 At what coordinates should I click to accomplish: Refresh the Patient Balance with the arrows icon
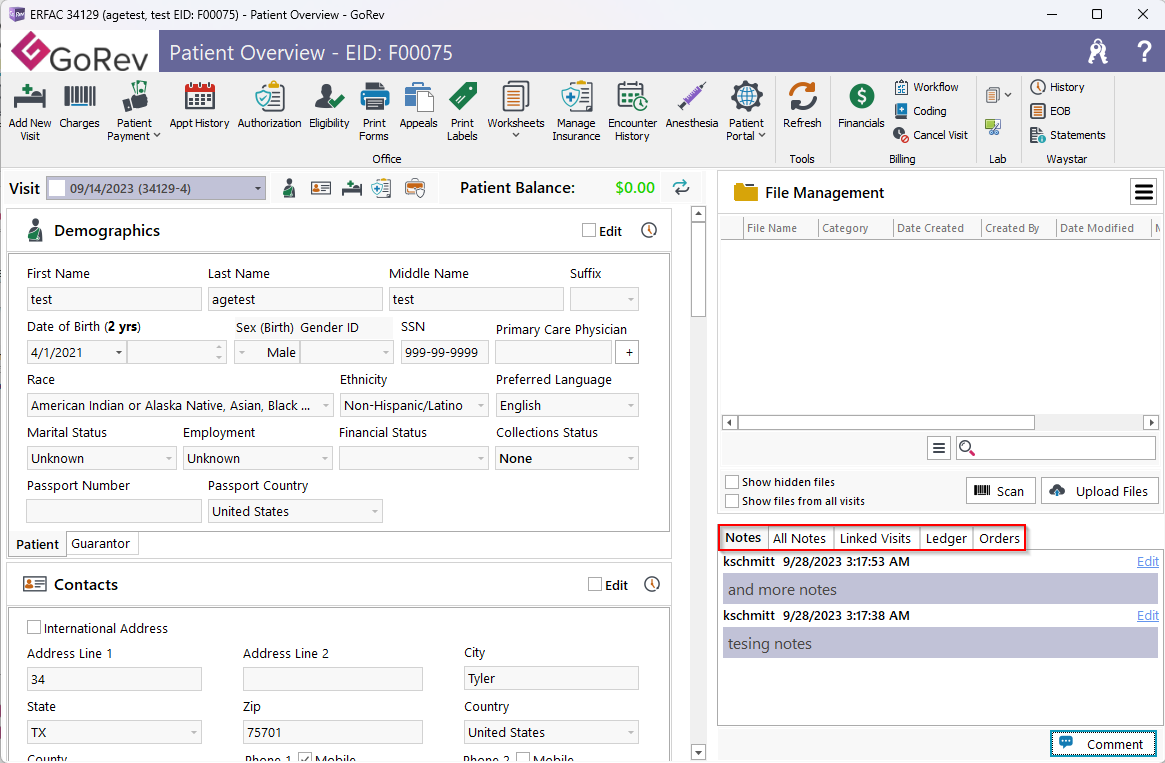click(681, 187)
